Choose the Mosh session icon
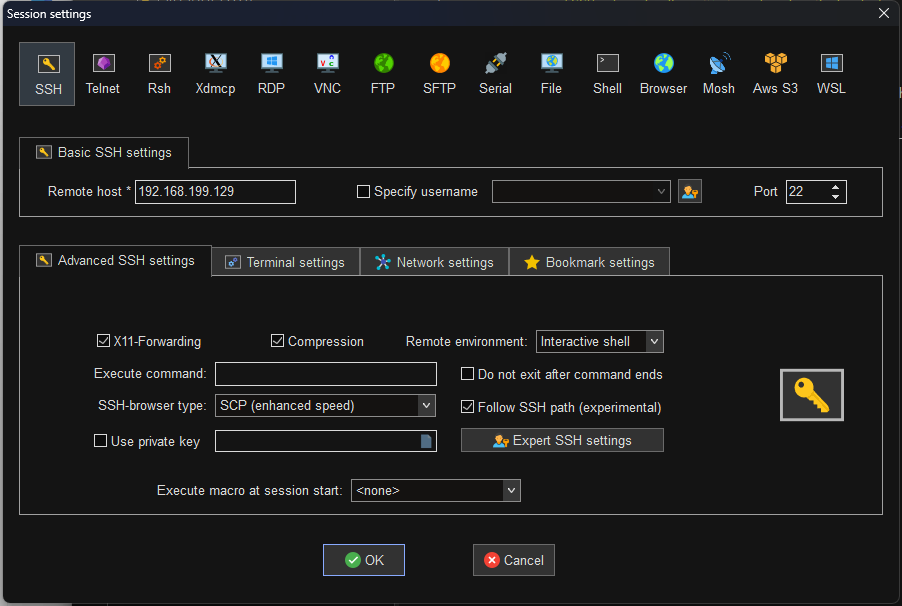The width and height of the screenshot is (902, 606). (x=718, y=74)
